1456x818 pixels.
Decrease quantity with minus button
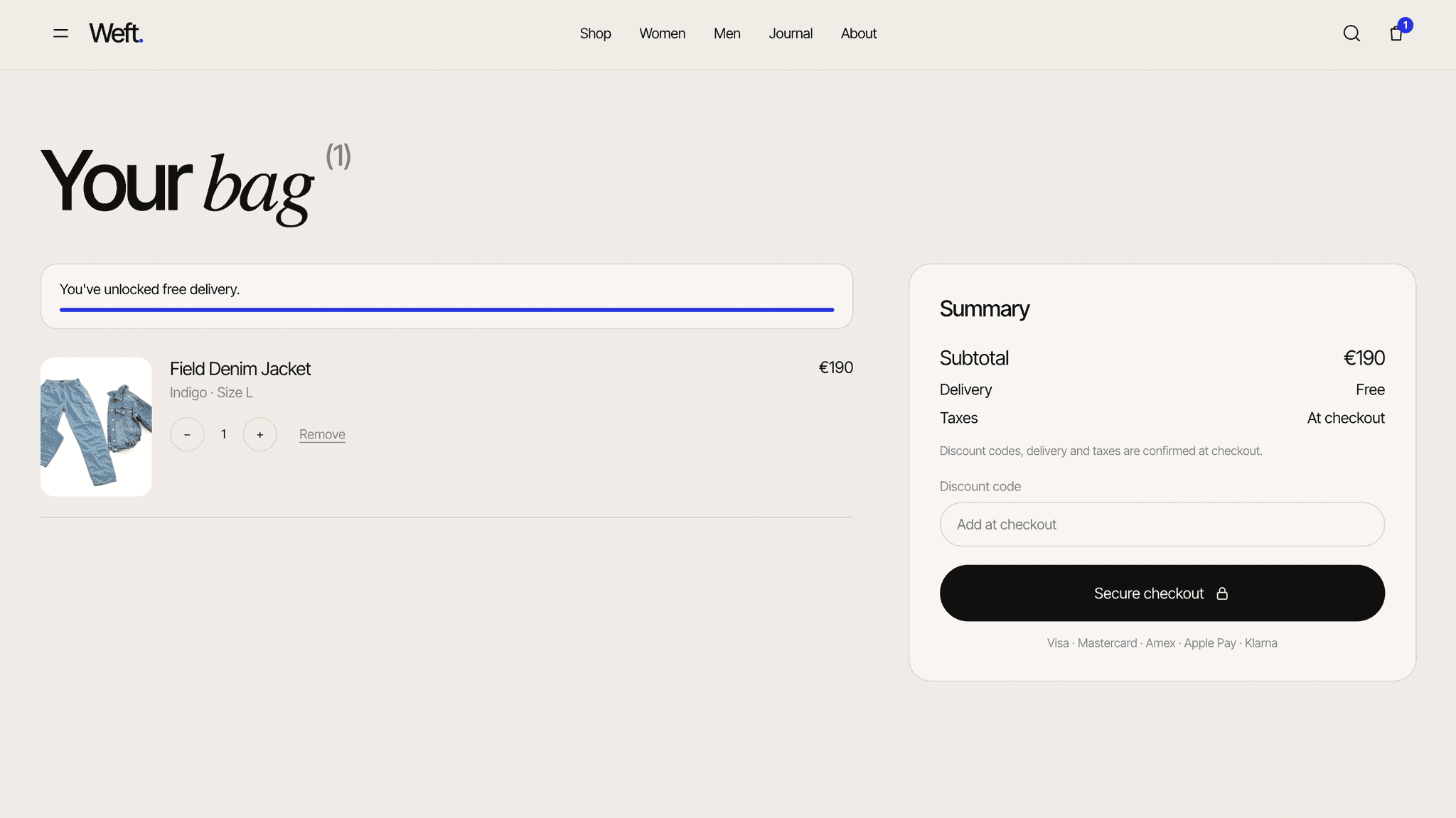pyautogui.click(x=187, y=434)
